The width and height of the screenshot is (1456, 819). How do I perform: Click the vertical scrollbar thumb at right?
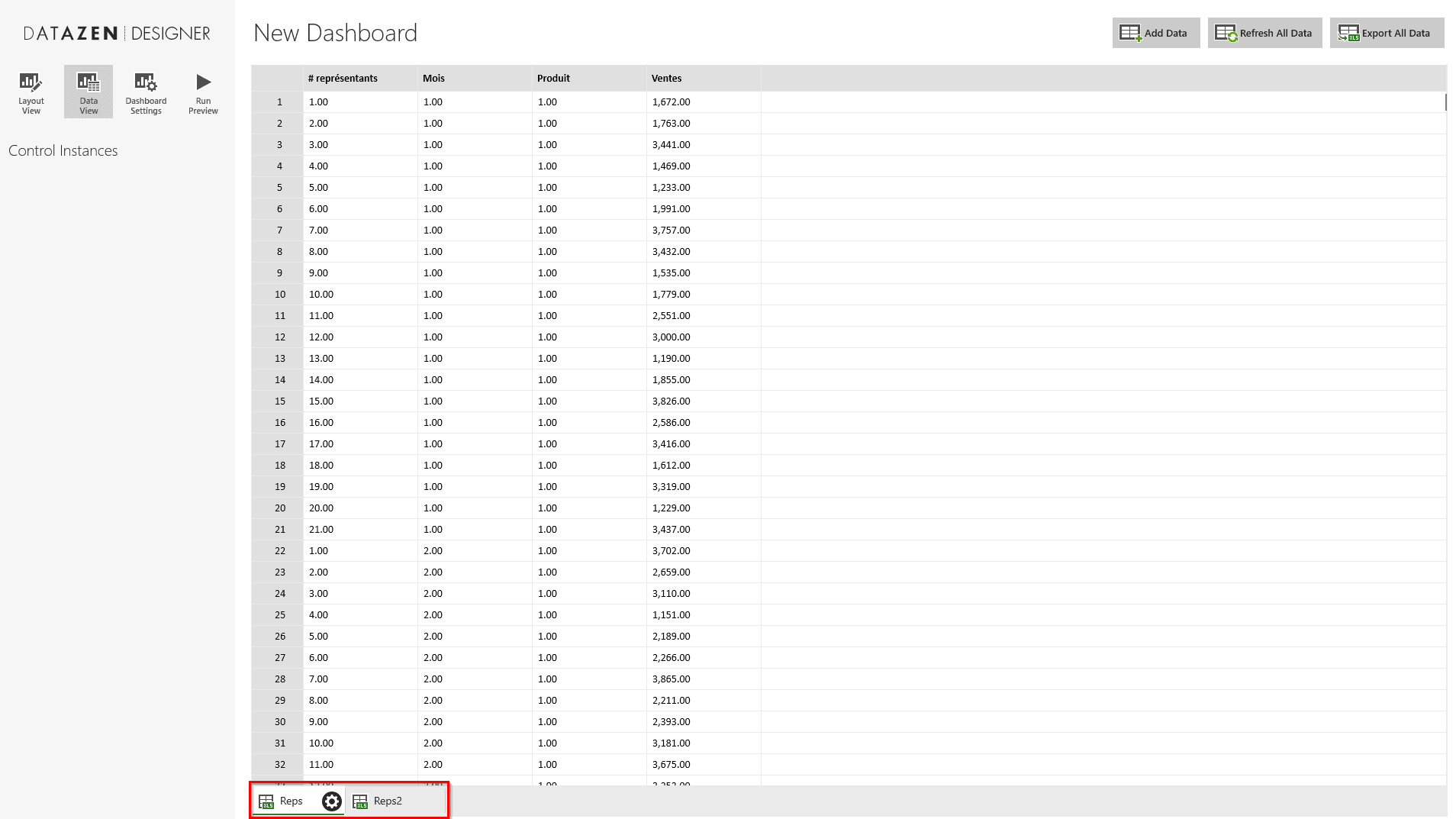tap(1445, 102)
